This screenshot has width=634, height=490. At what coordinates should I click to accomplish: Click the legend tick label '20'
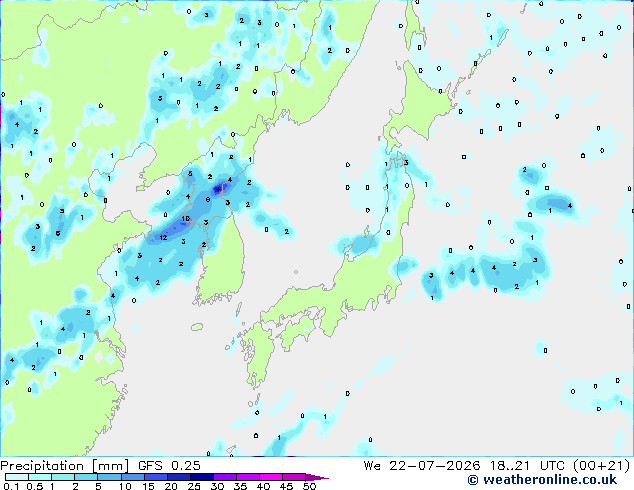[171, 486]
